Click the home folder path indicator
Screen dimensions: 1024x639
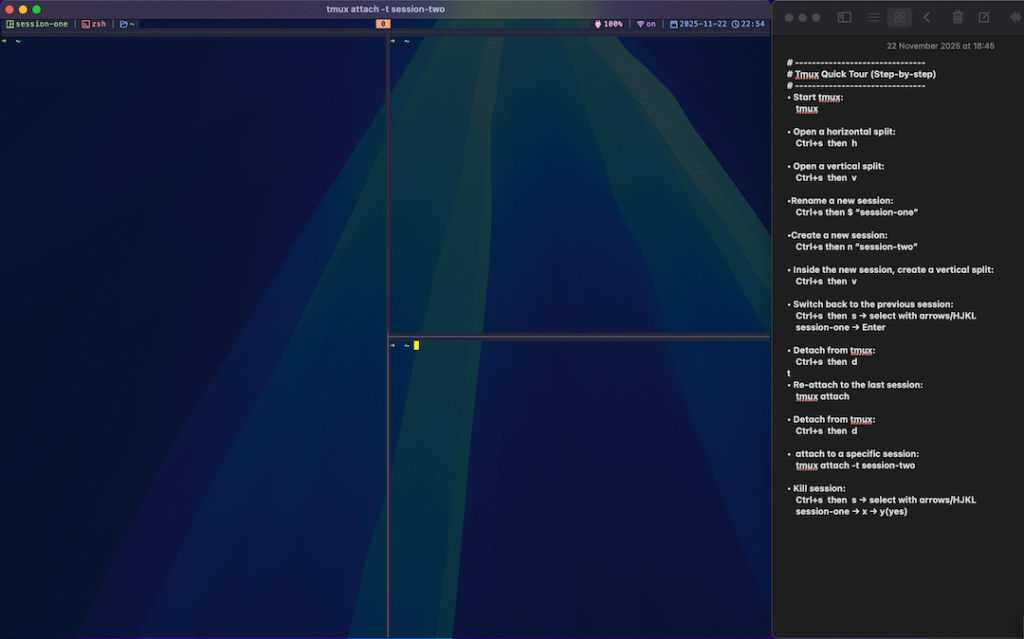tap(127, 23)
